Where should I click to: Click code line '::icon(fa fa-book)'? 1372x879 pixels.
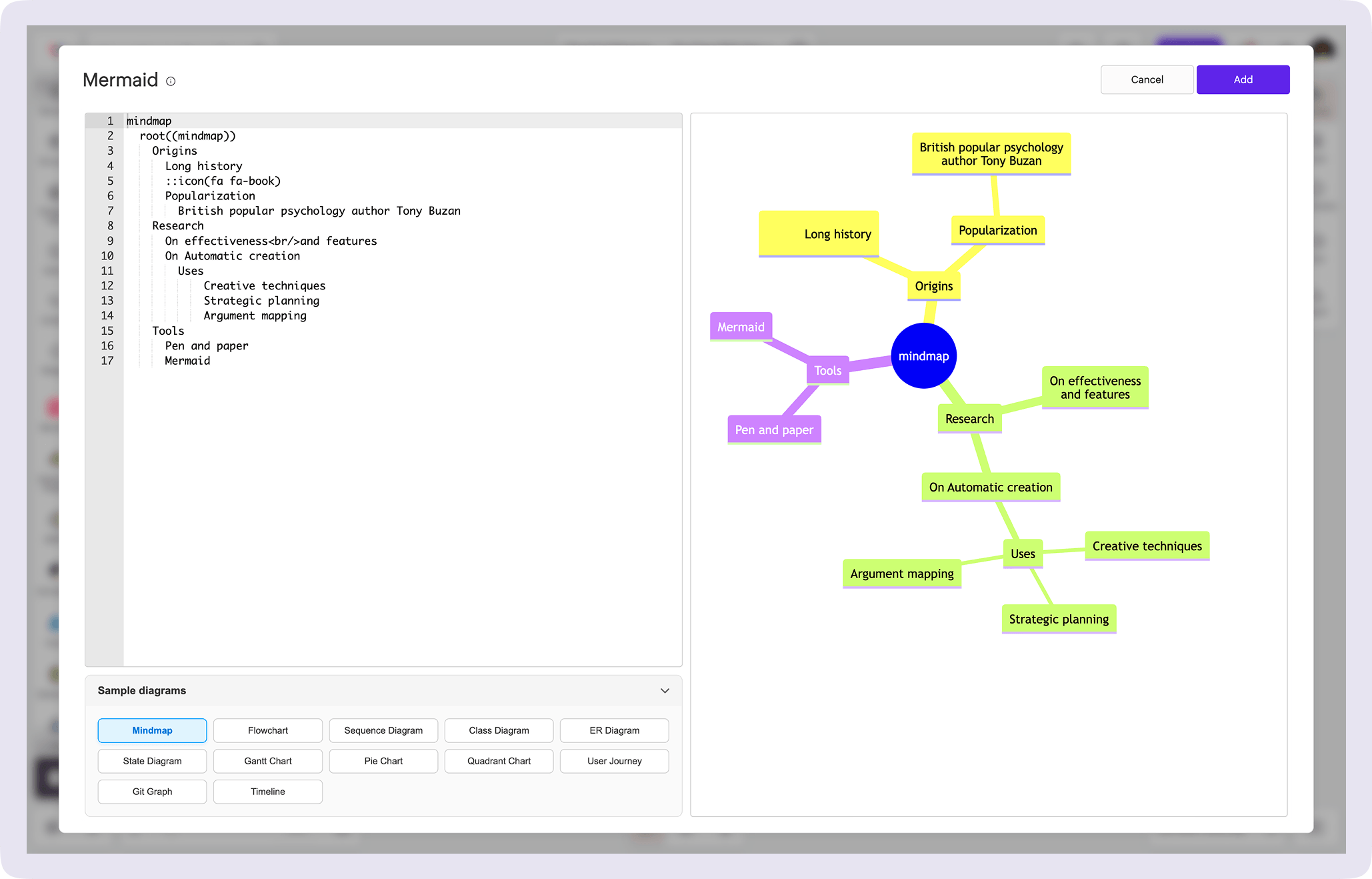(x=223, y=181)
